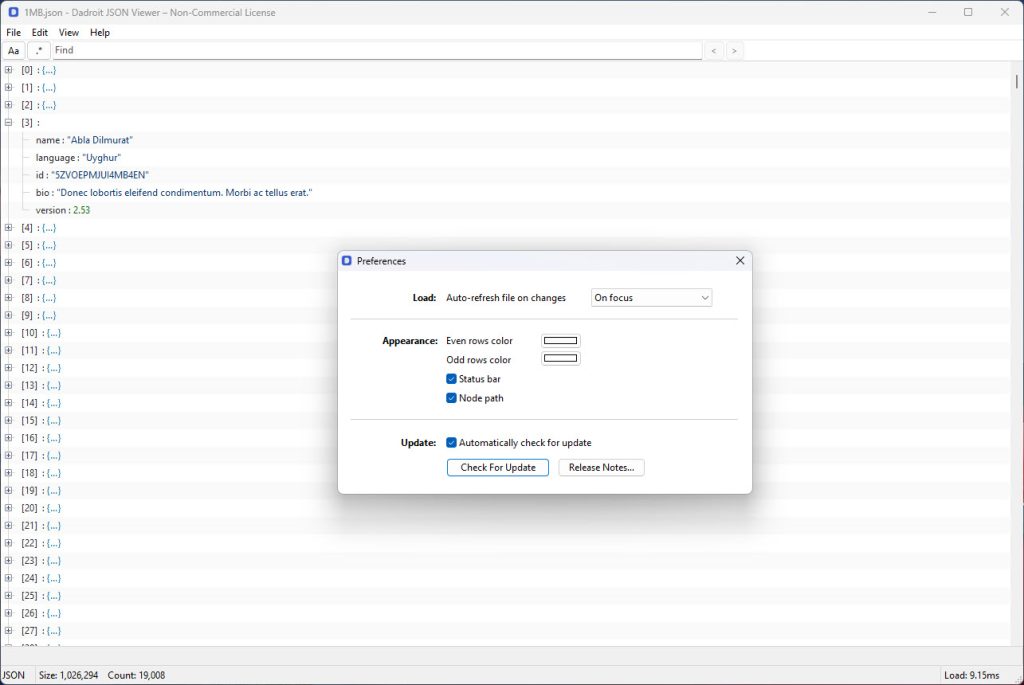Image resolution: width=1024 pixels, height=685 pixels.
Task: Expand node [17] in the tree
Action: (x=8, y=455)
